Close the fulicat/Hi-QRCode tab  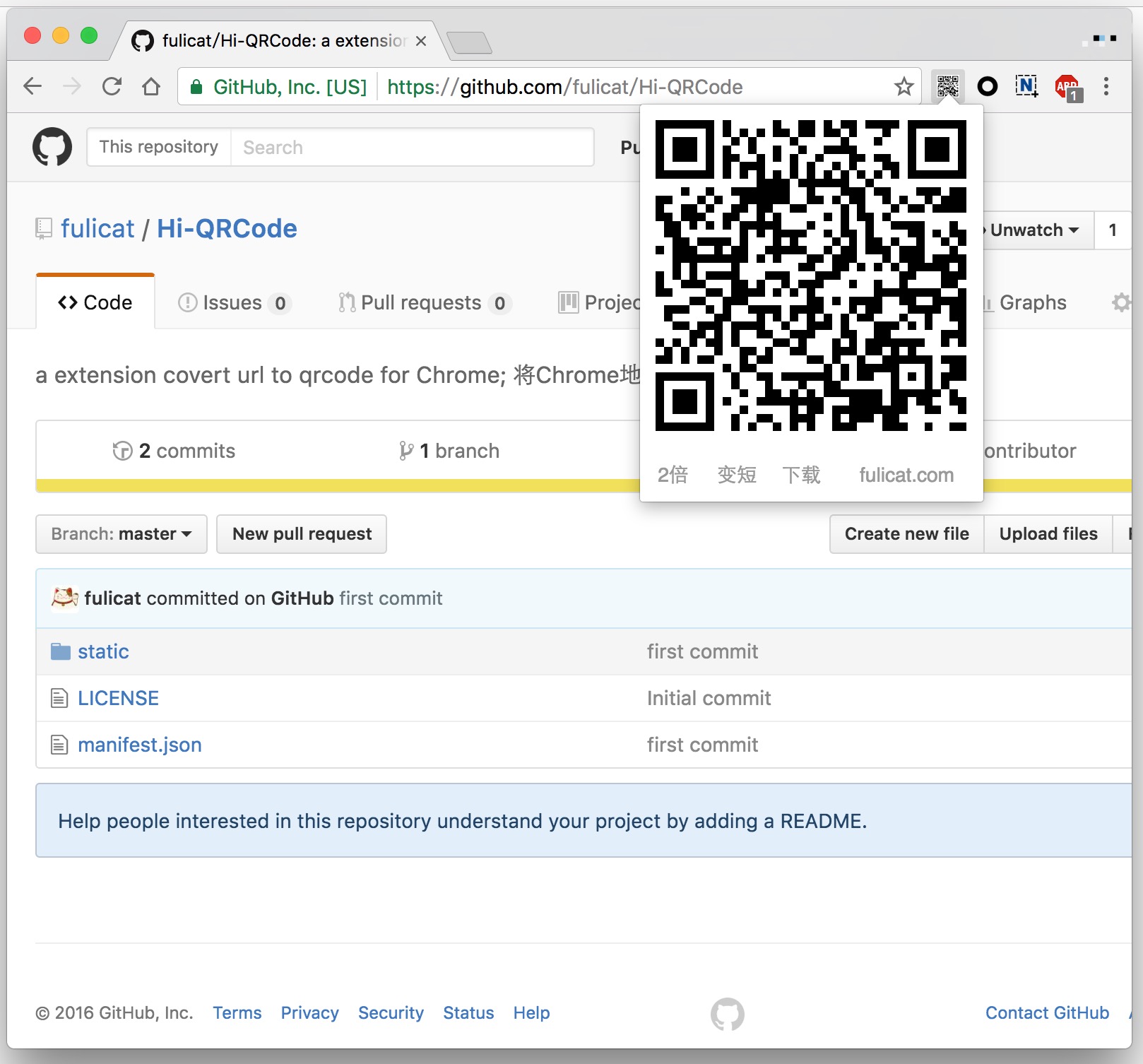click(421, 41)
